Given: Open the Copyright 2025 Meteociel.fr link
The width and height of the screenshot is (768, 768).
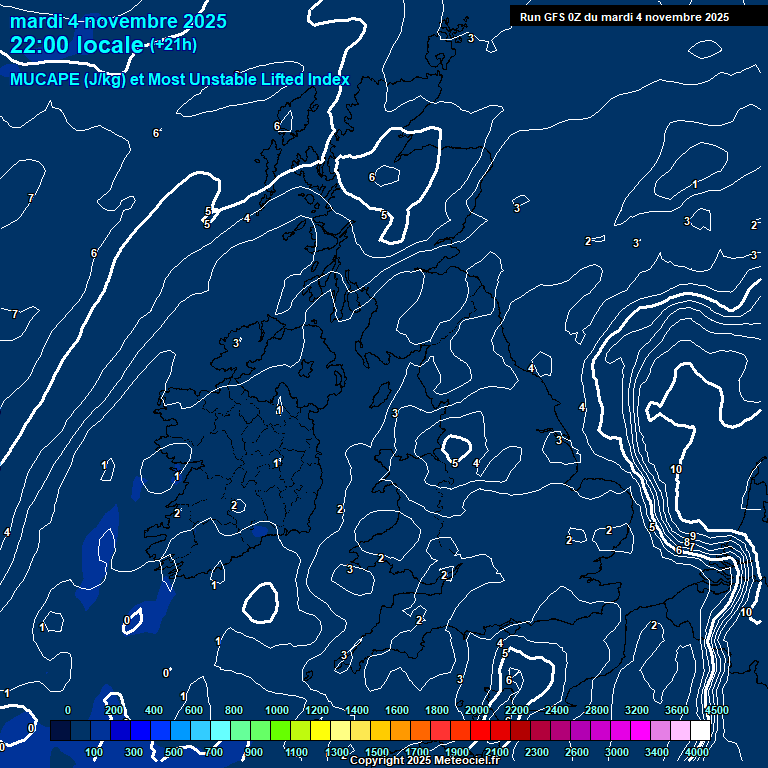Looking at the screenshot, I should point(425,761).
